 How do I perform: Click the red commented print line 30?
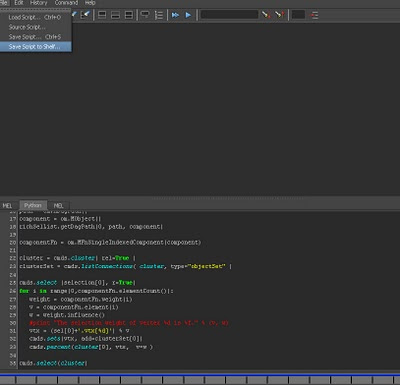tap(128, 323)
